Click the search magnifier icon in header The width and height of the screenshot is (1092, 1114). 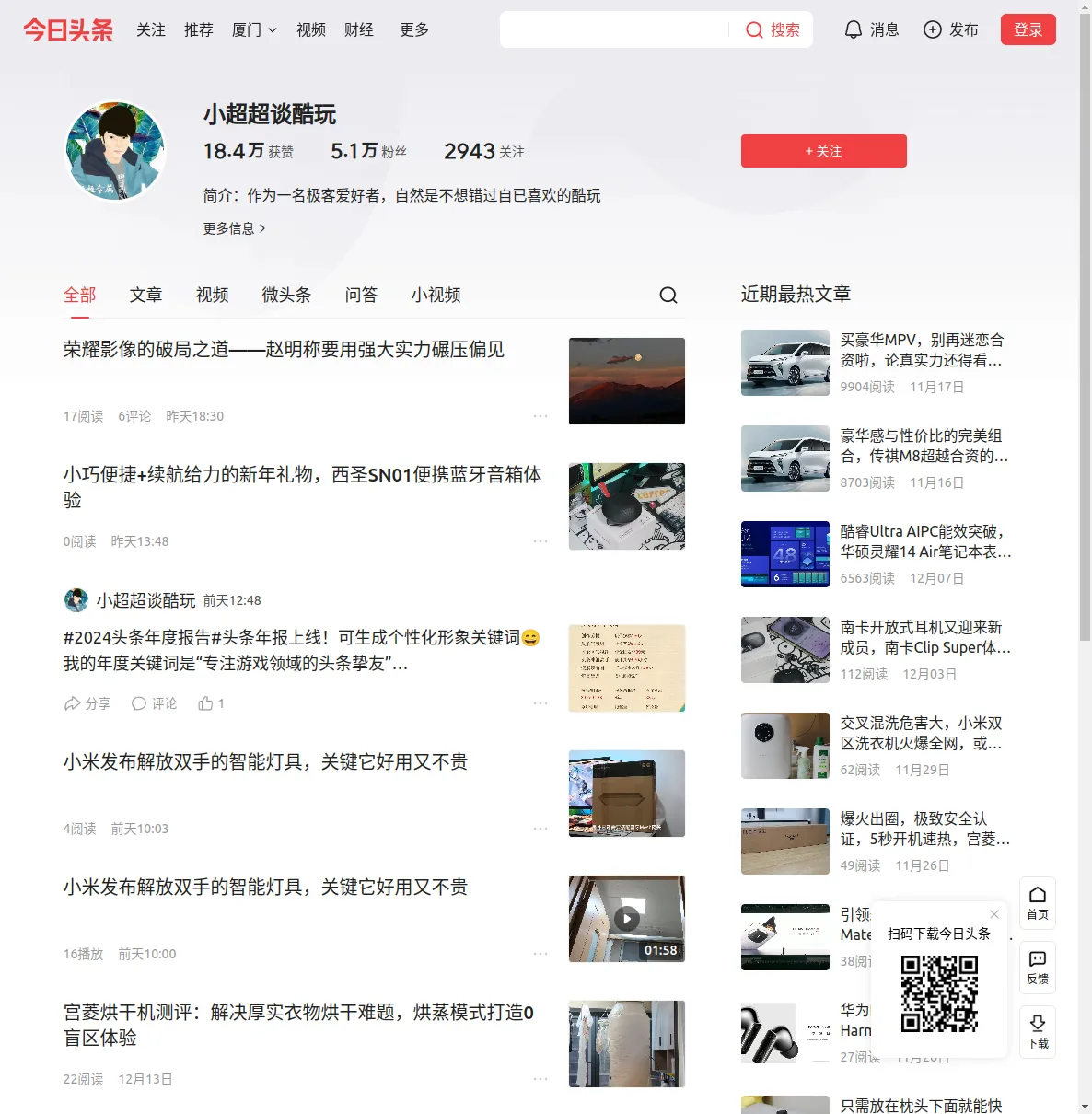(754, 29)
